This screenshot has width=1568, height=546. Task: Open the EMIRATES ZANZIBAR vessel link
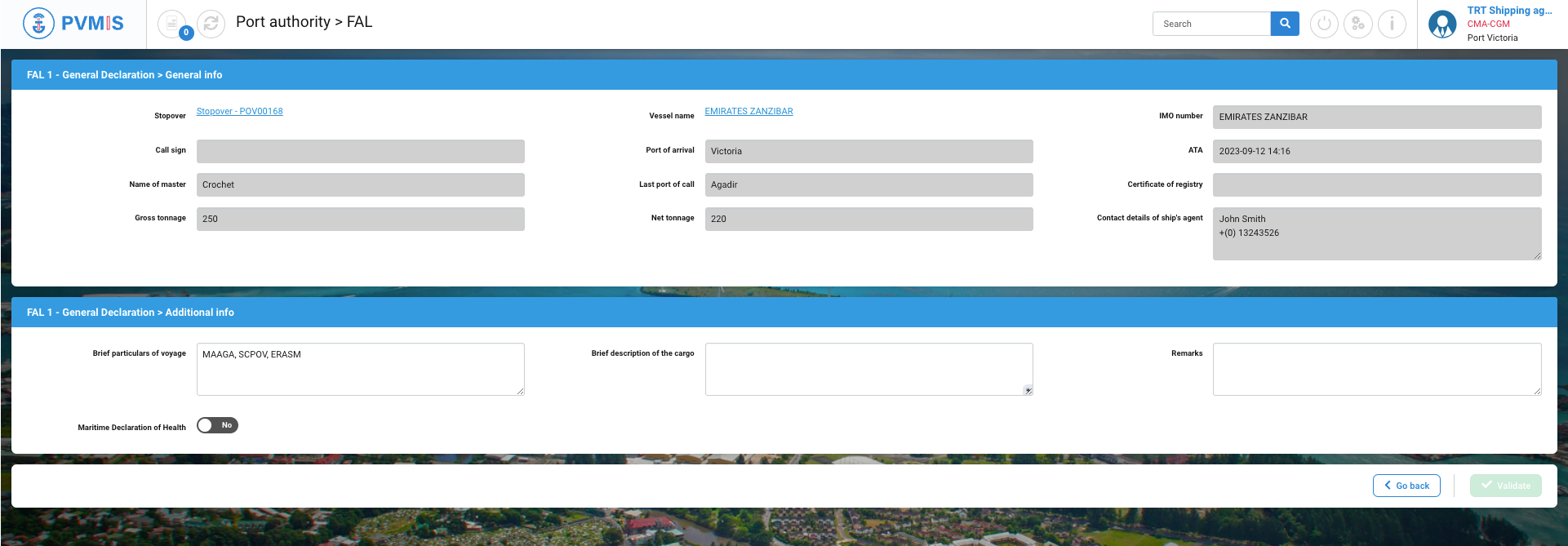tap(748, 111)
